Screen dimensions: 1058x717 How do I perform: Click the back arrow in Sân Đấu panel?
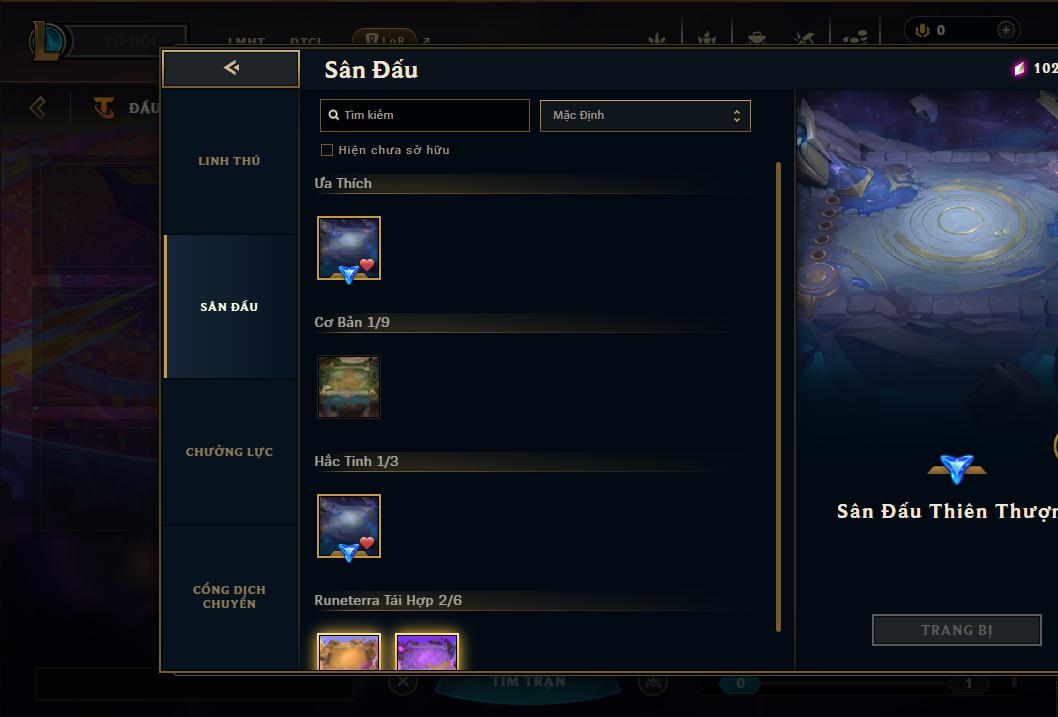tap(231, 67)
